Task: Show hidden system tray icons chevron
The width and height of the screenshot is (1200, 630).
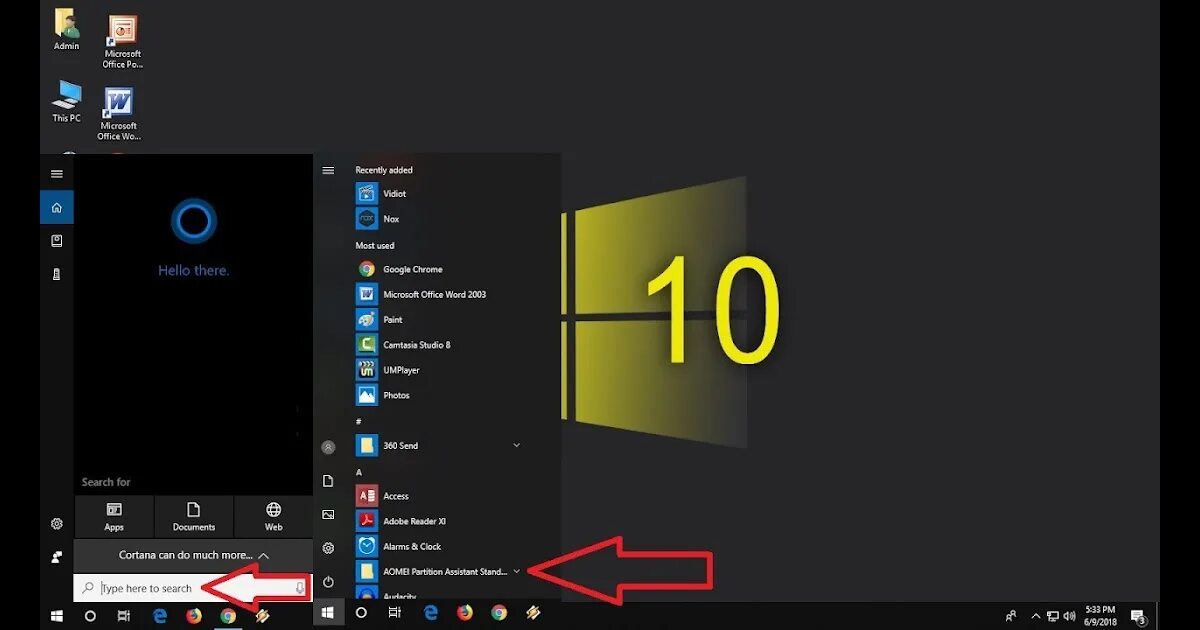Action: (1036, 616)
